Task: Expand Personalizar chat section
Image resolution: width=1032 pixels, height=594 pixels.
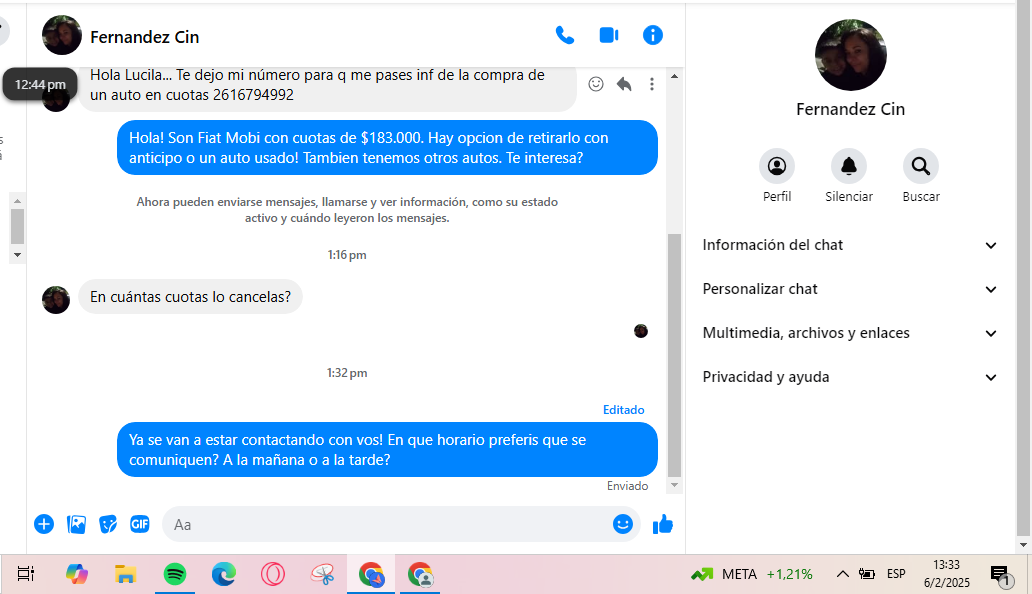Action: coord(850,289)
